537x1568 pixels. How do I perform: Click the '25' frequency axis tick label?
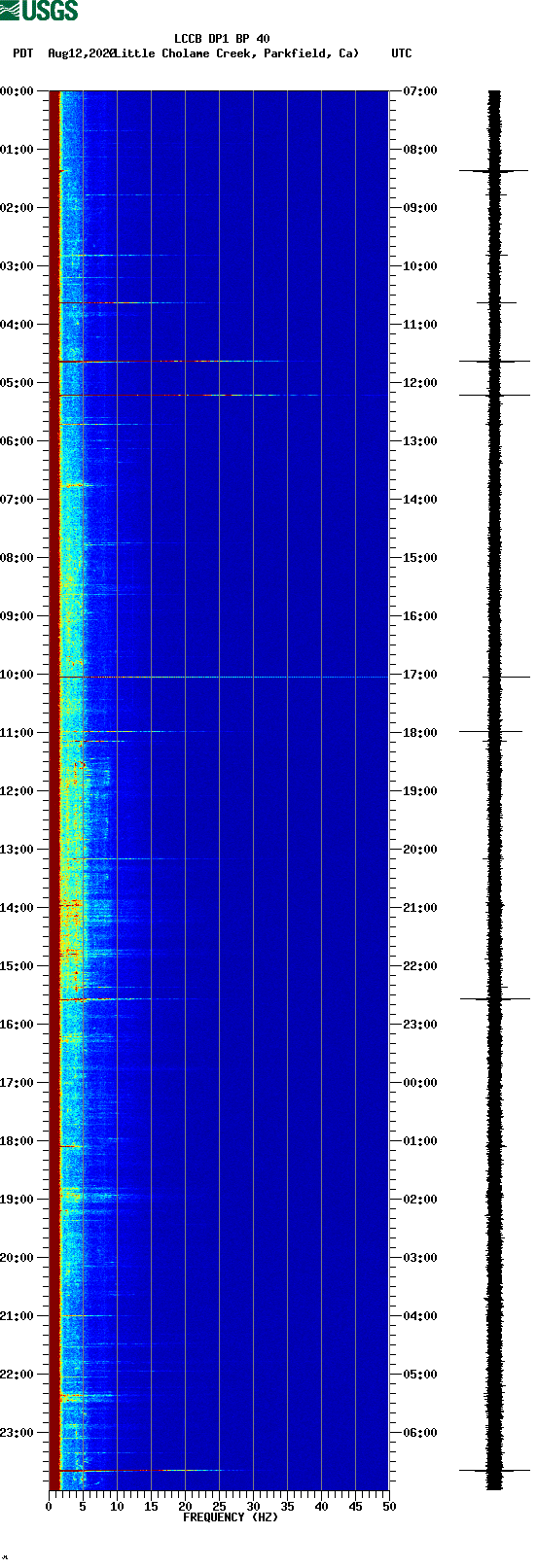[x=219, y=1507]
